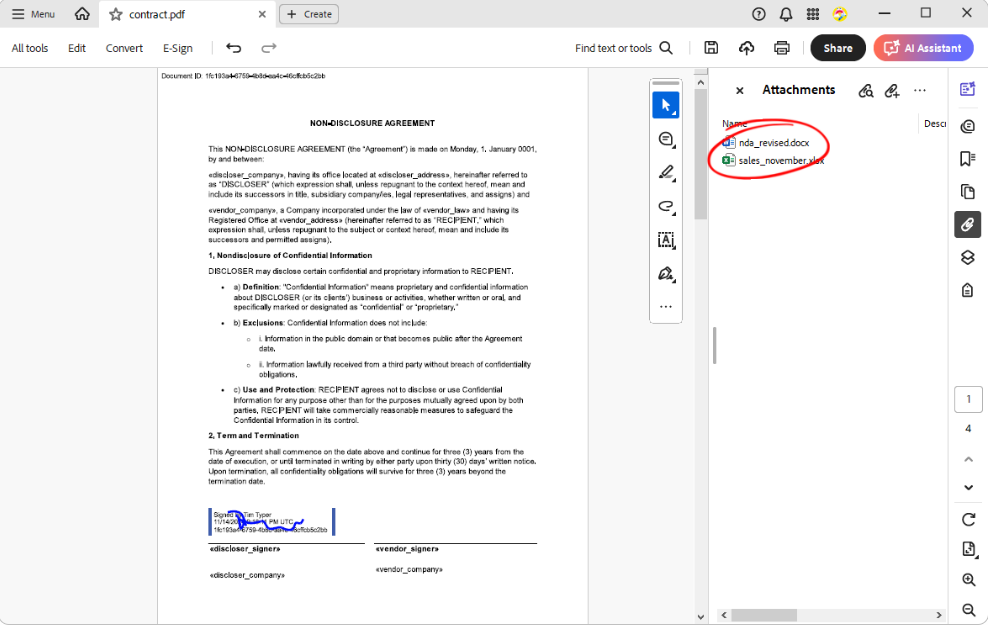Choose the Draw freehand lasso tool
This screenshot has height=625, width=988.
(x=666, y=207)
